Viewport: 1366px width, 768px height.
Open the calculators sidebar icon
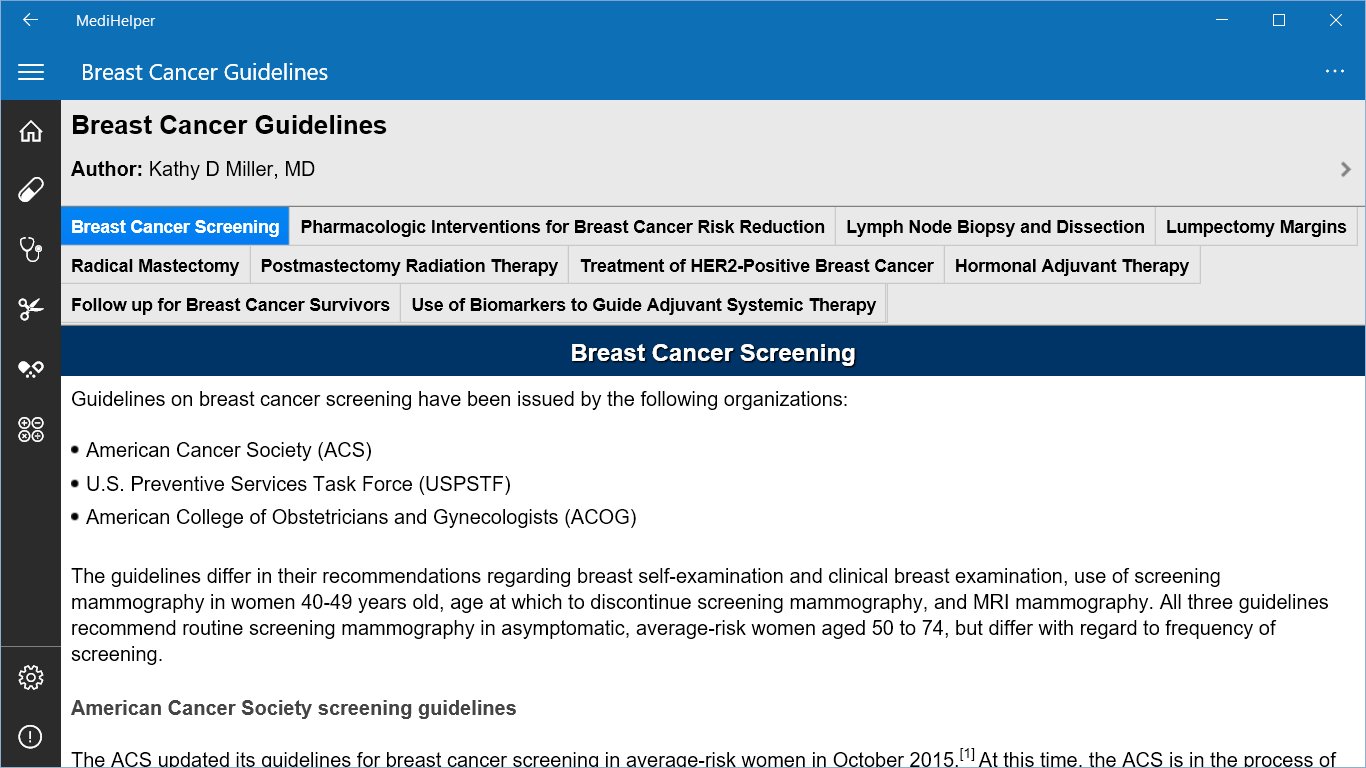pos(31,429)
